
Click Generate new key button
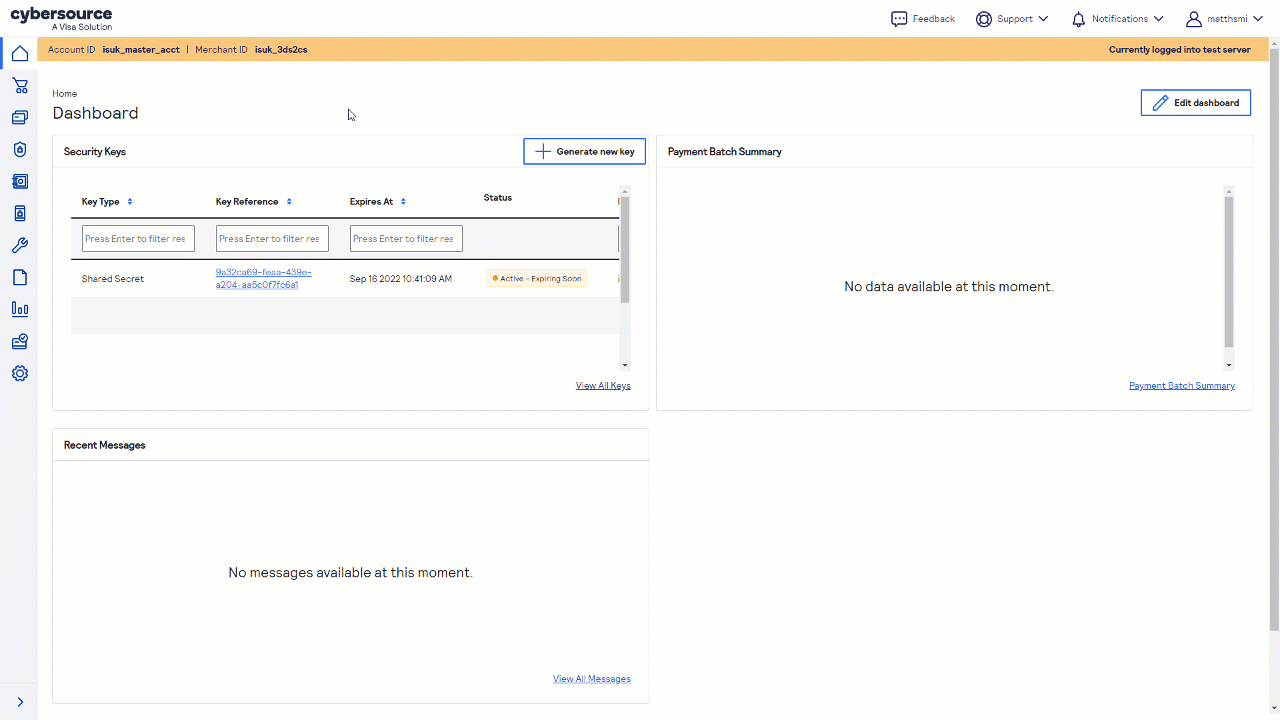tap(584, 152)
